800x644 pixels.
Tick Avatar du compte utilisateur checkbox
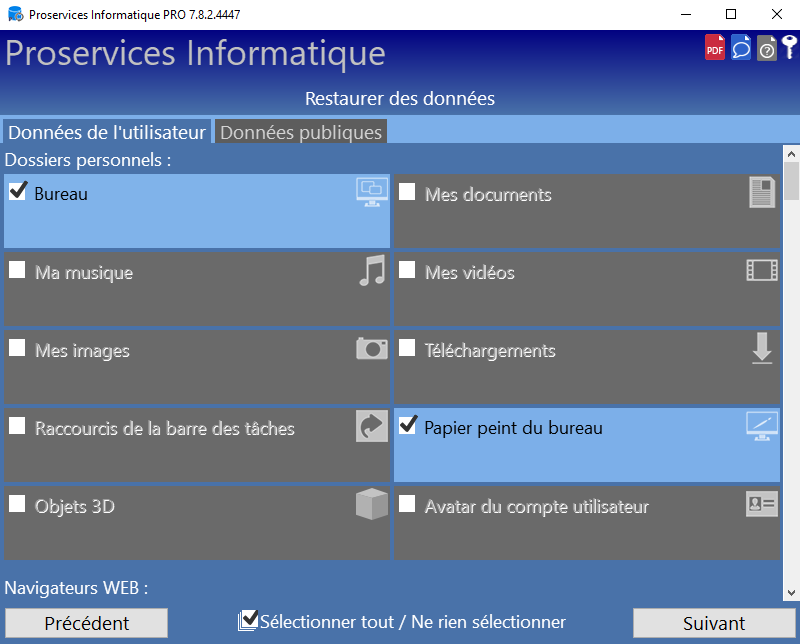click(x=407, y=504)
